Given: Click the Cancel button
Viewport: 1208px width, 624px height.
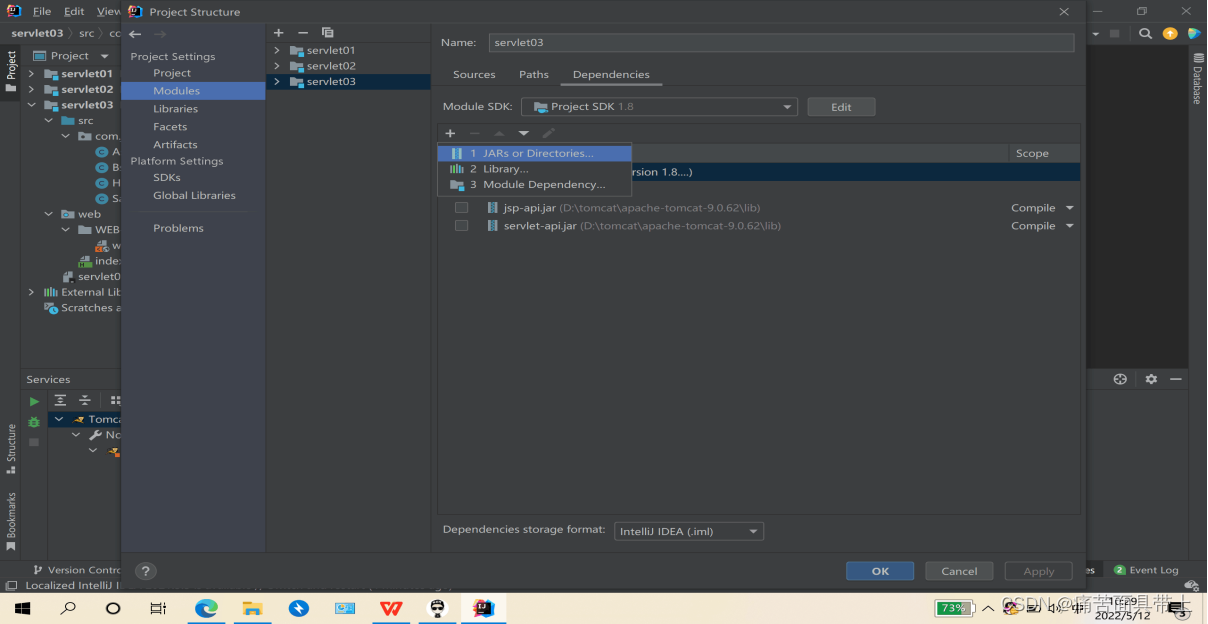Looking at the screenshot, I should pos(959,571).
